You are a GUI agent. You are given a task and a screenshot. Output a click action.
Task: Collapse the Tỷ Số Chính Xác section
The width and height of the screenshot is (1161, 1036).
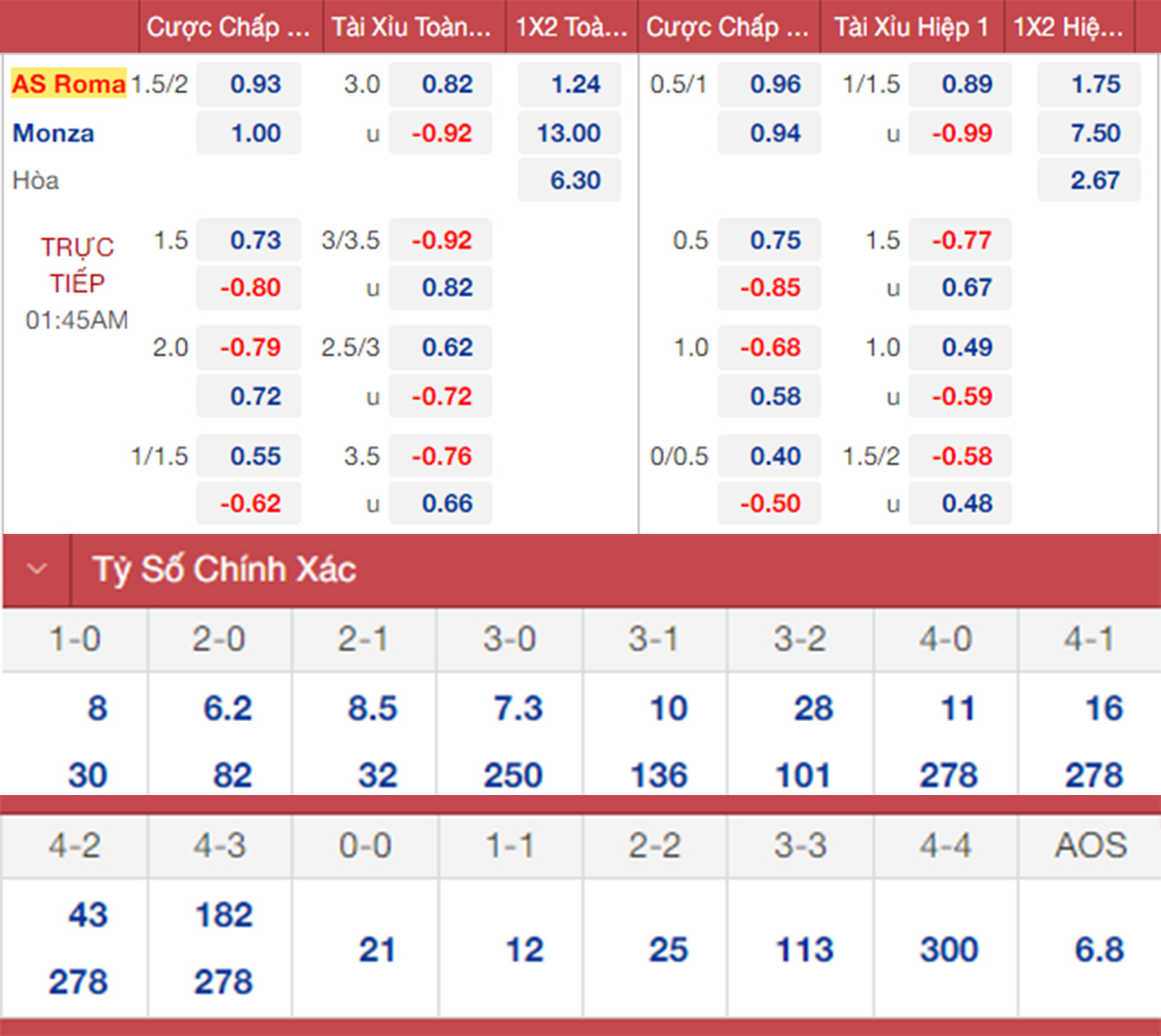click(x=37, y=569)
